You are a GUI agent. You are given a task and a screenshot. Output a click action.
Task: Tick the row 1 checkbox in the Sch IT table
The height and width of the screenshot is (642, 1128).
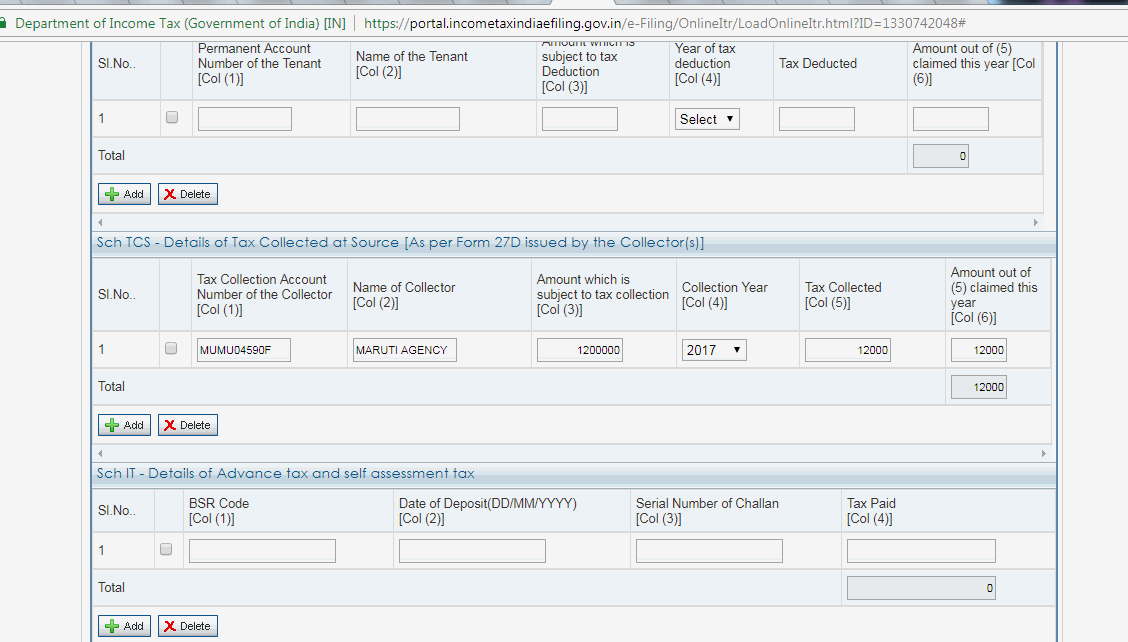point(167,549)
